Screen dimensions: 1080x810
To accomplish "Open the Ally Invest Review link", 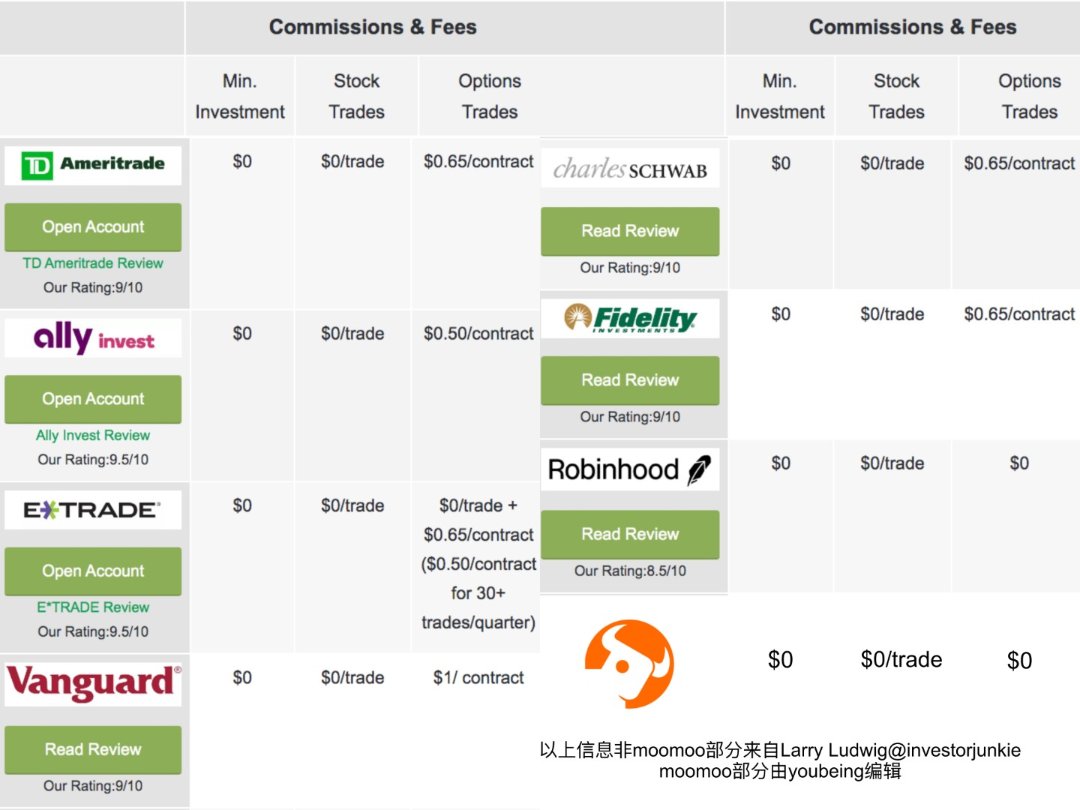I will click(x=93, y=435).
